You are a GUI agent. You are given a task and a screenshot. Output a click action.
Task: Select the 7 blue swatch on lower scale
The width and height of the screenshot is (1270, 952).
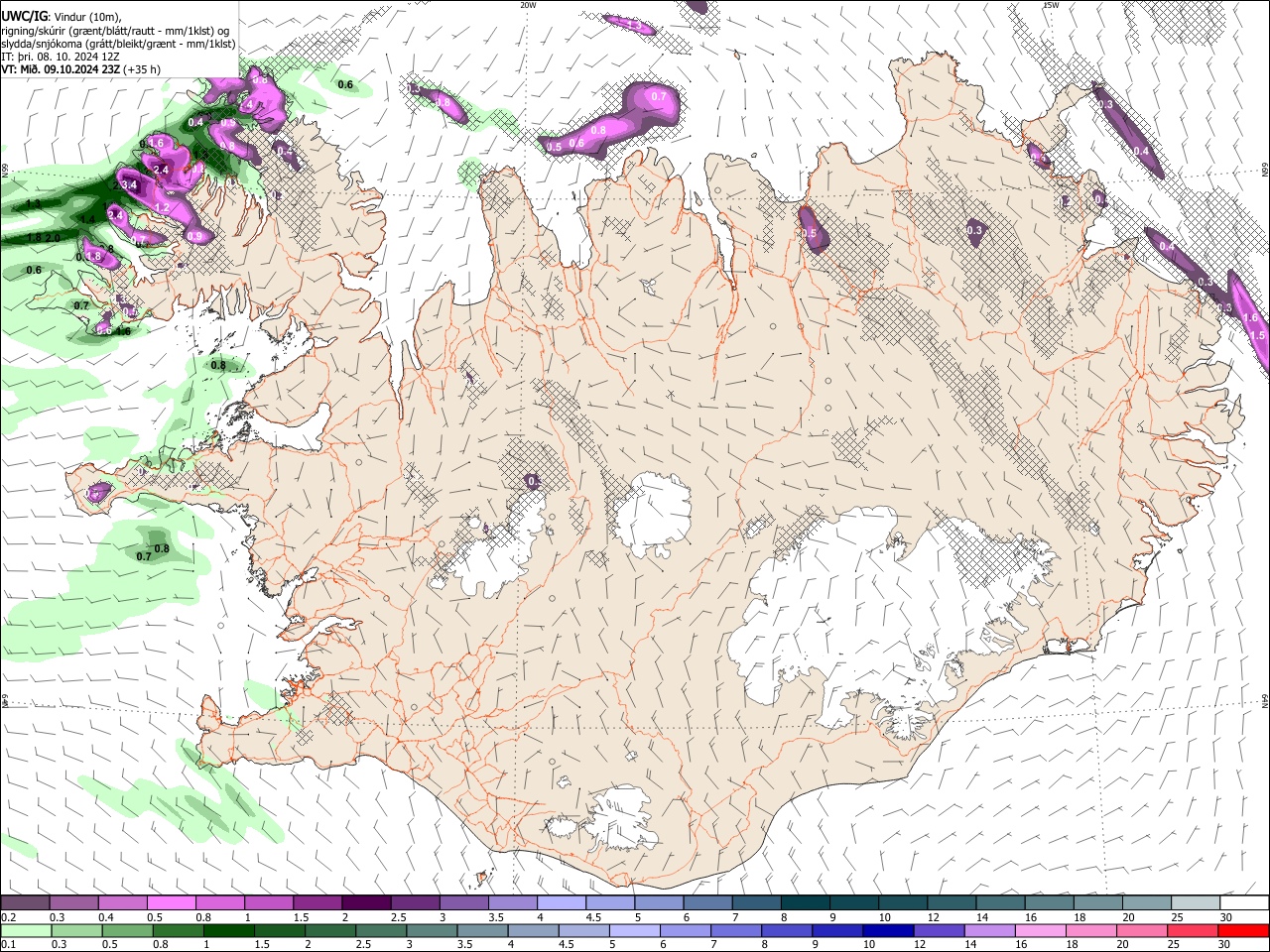coord(736,930)
